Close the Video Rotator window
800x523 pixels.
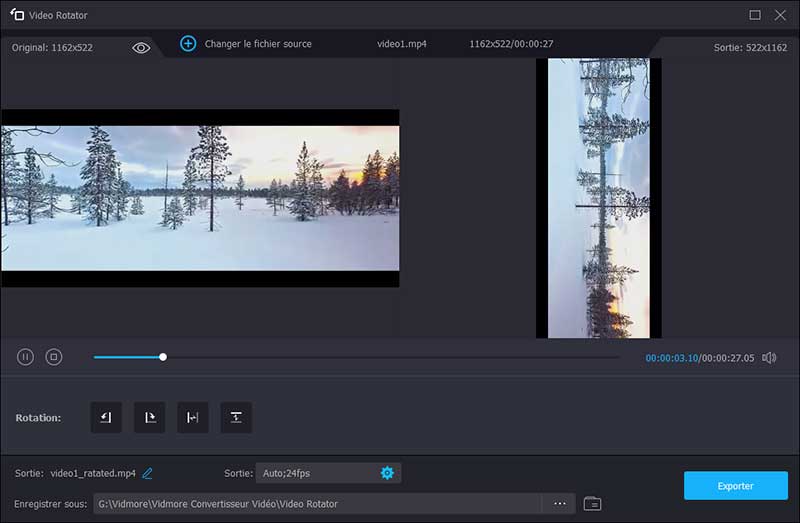pos(780,15)
